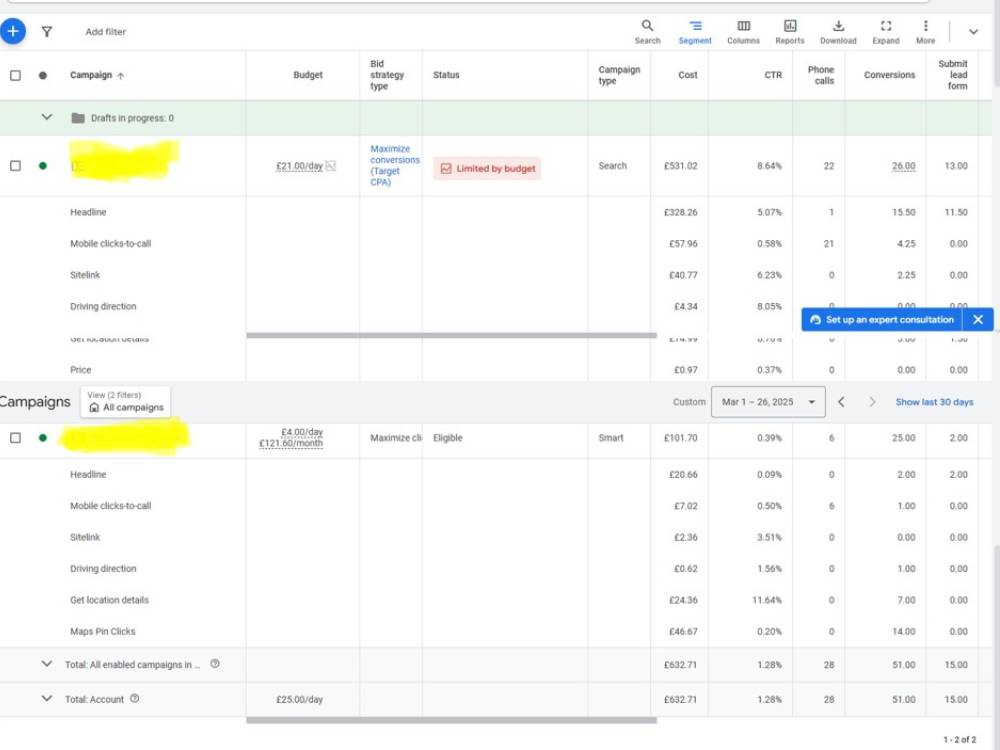The width and height of the screenshot is (1000, 750).
Task: Expand Total: Account row
Action: (x=47, y=698)
